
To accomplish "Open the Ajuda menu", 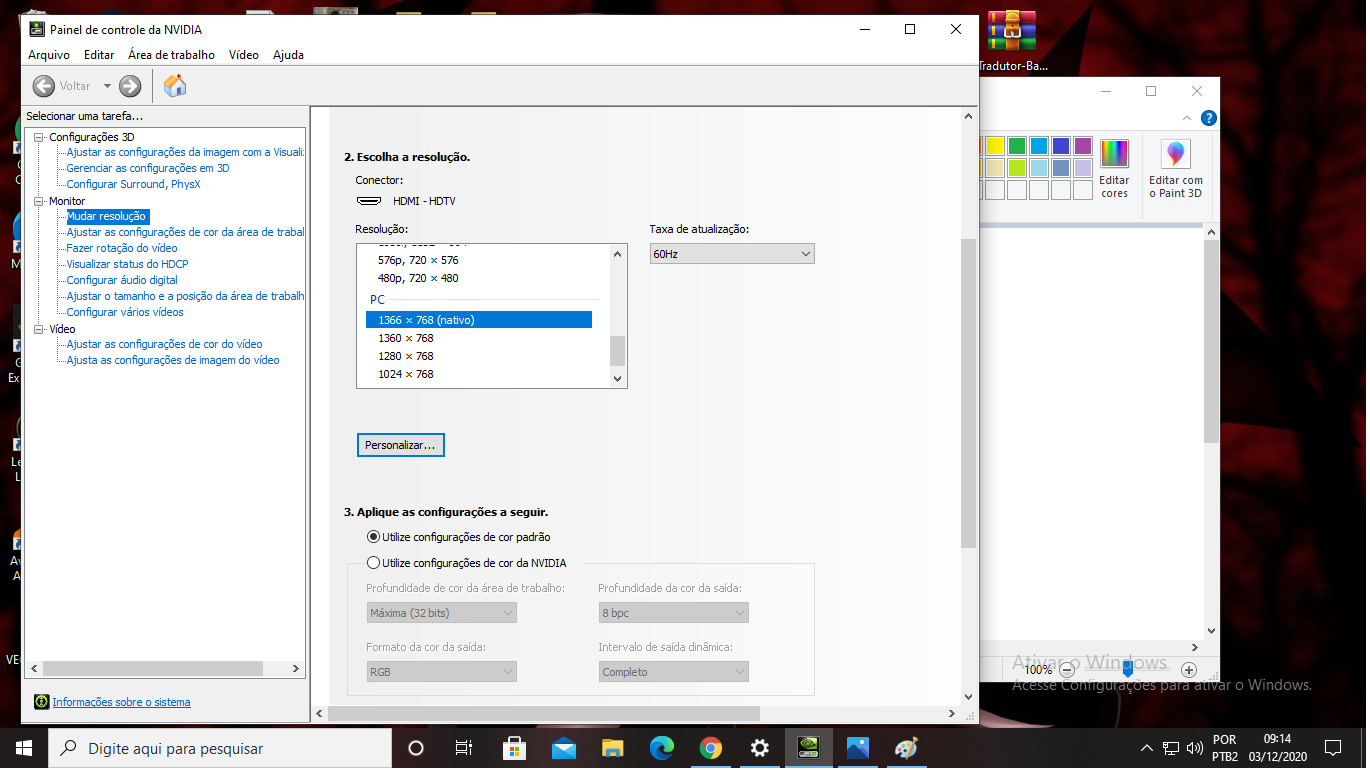I will point(289,55).
